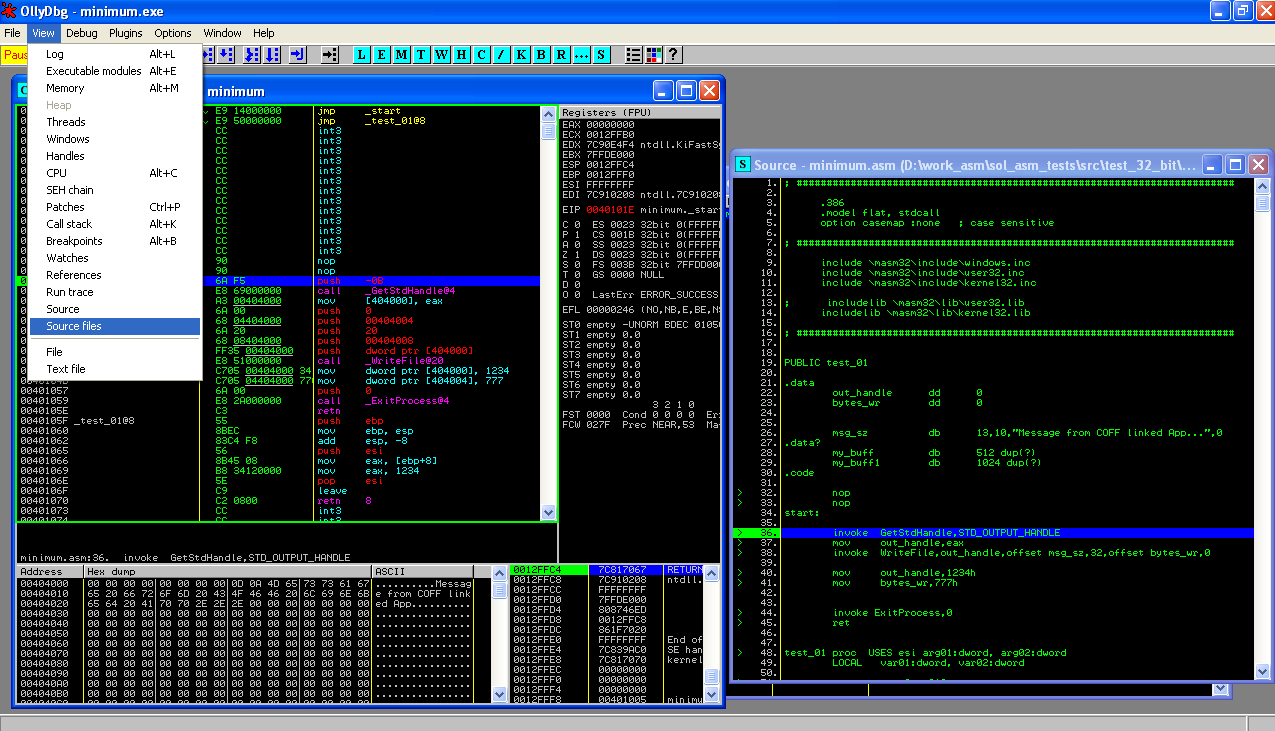
Task: Select source line 48 test_01 proc
Action: point(995,652)
